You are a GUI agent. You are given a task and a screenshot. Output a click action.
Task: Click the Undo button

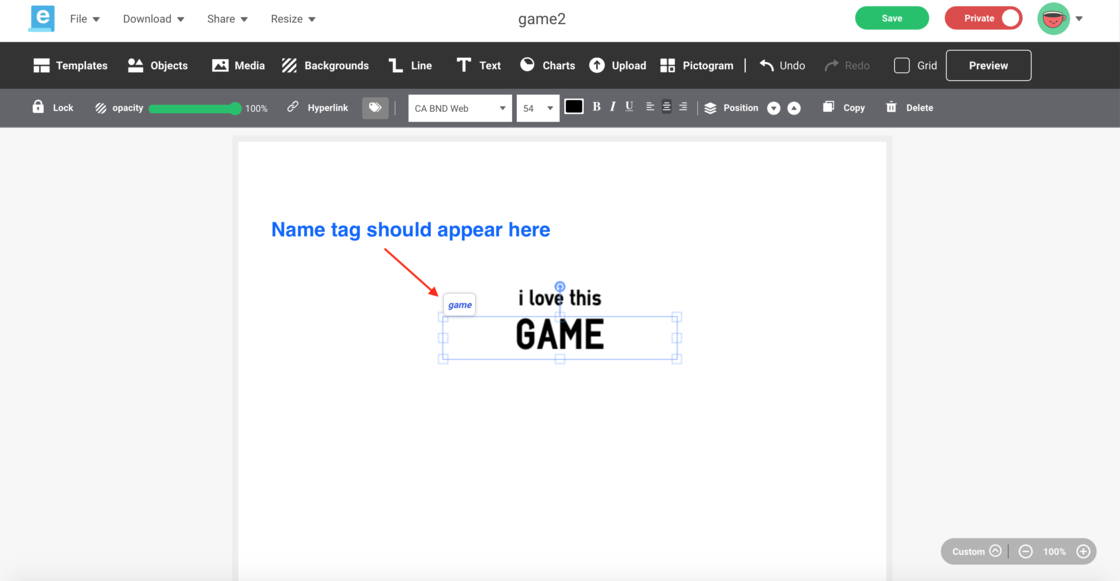point(782,66)
